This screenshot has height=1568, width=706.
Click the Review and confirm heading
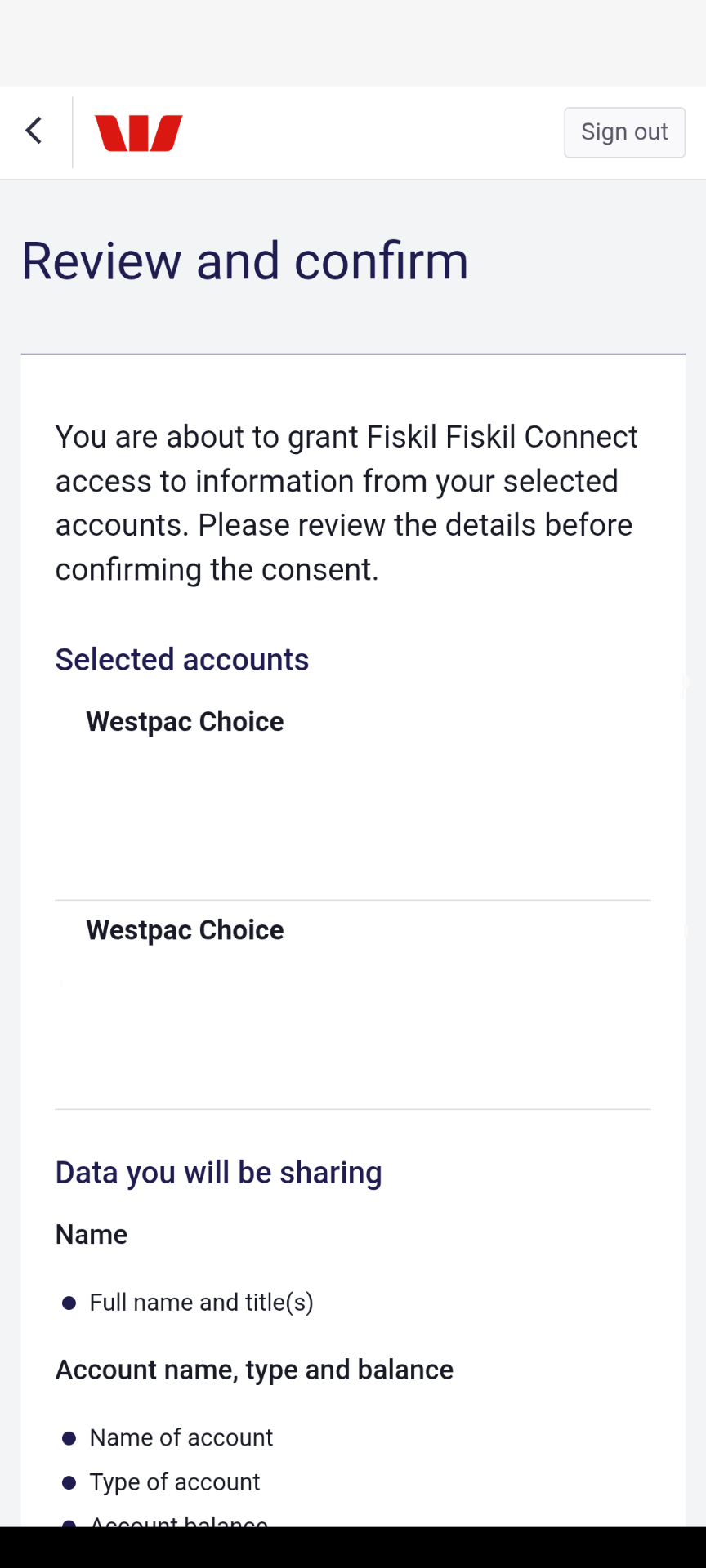point(245,260)
